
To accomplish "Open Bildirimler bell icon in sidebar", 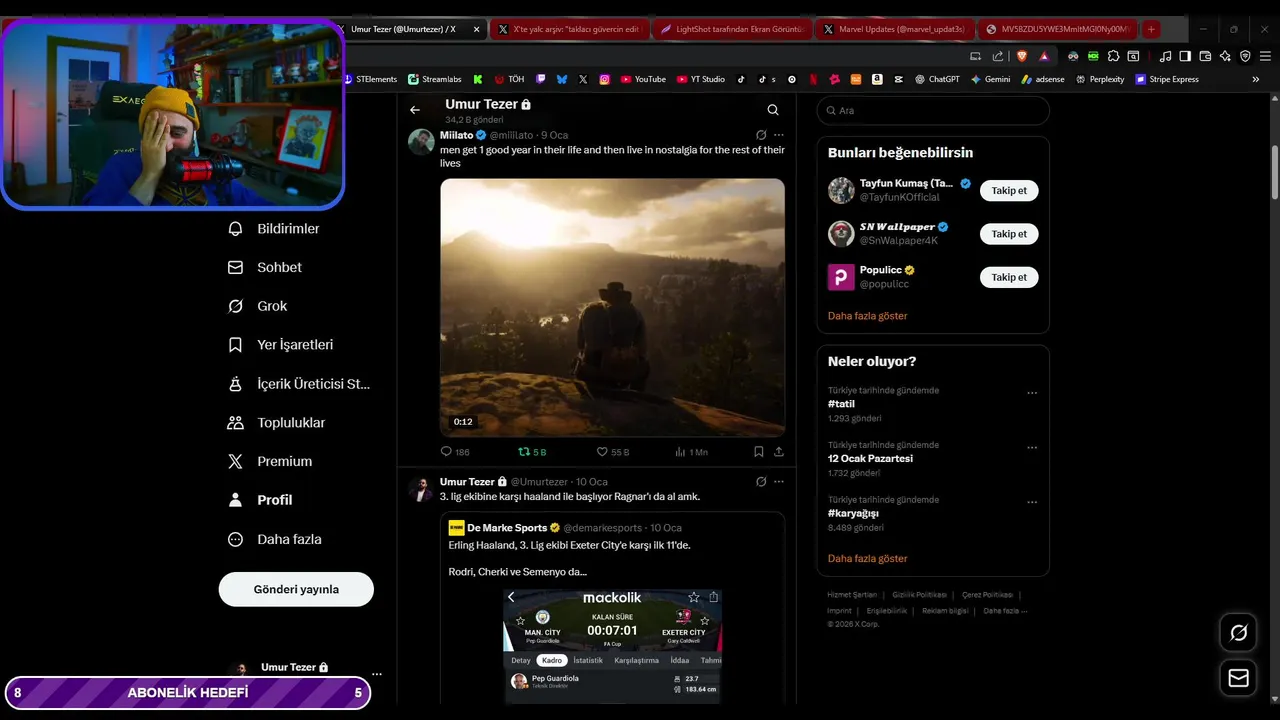I will (x=235, y=229).
